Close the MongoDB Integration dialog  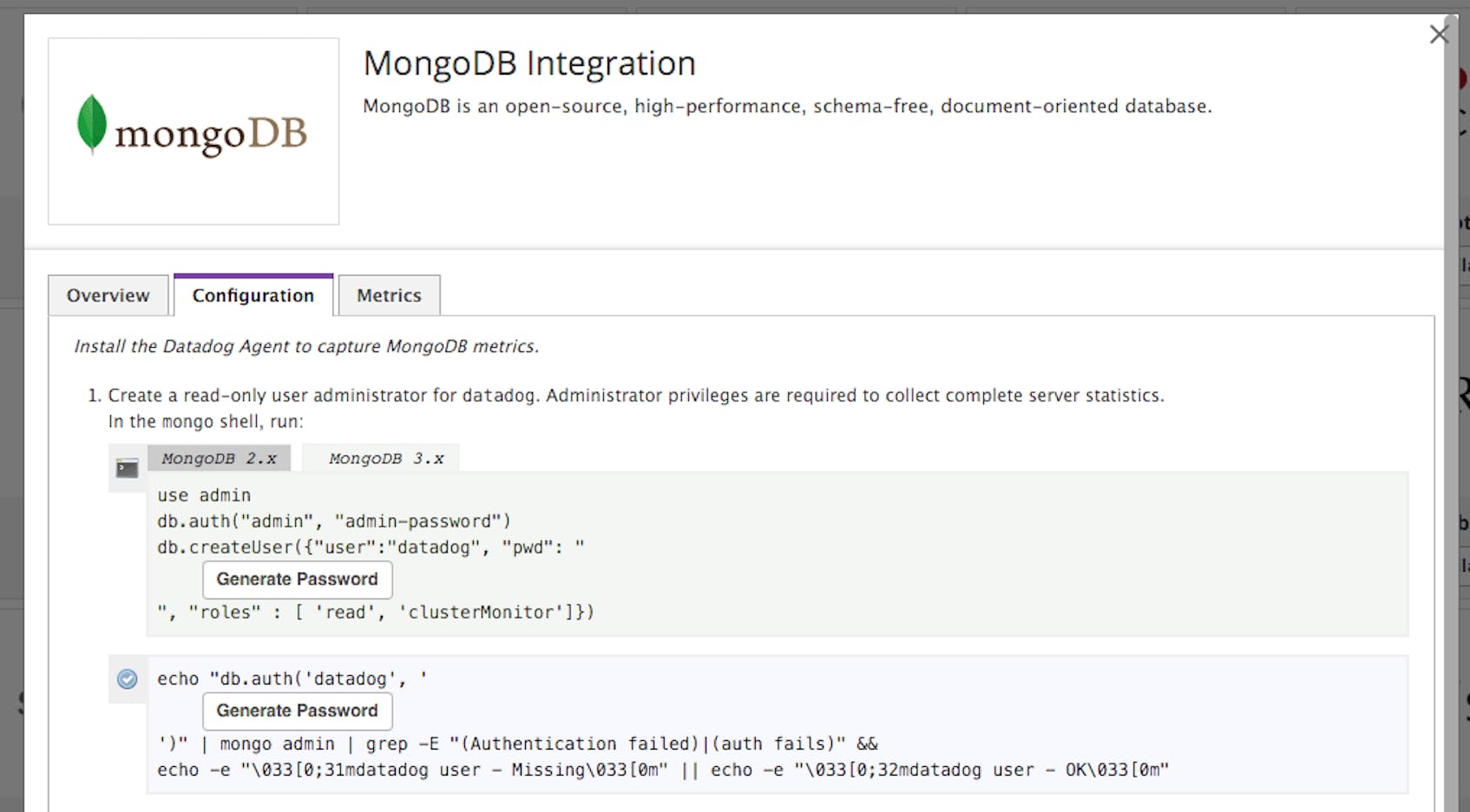point(1439,34)
